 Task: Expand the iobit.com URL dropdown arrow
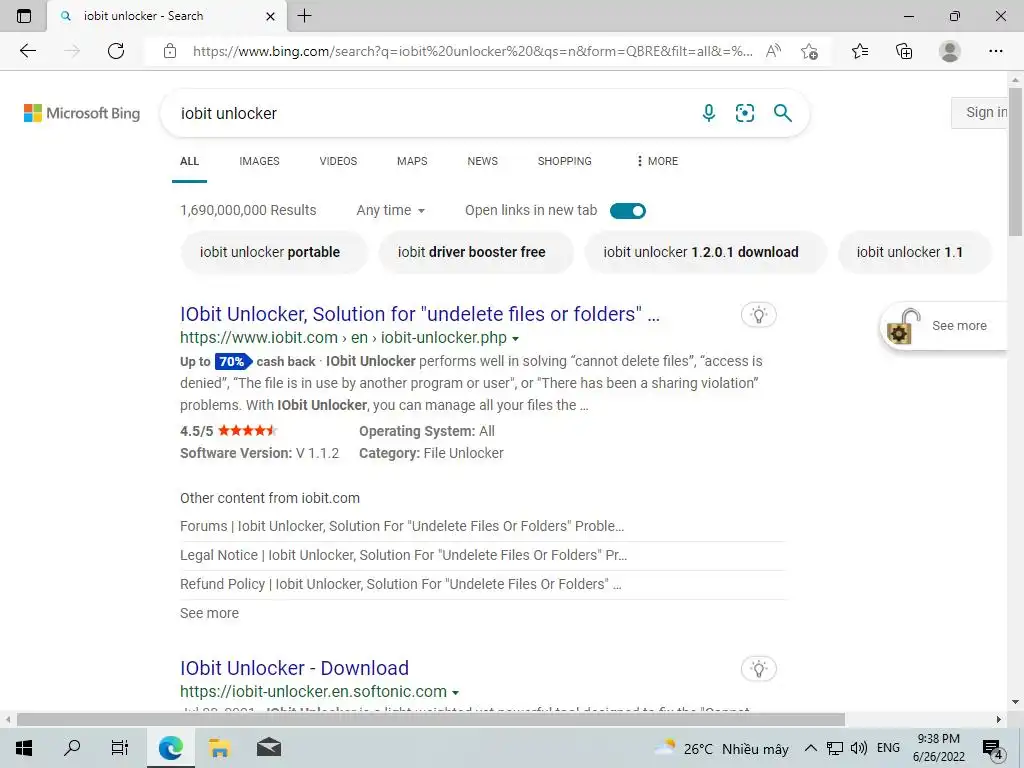516,339
